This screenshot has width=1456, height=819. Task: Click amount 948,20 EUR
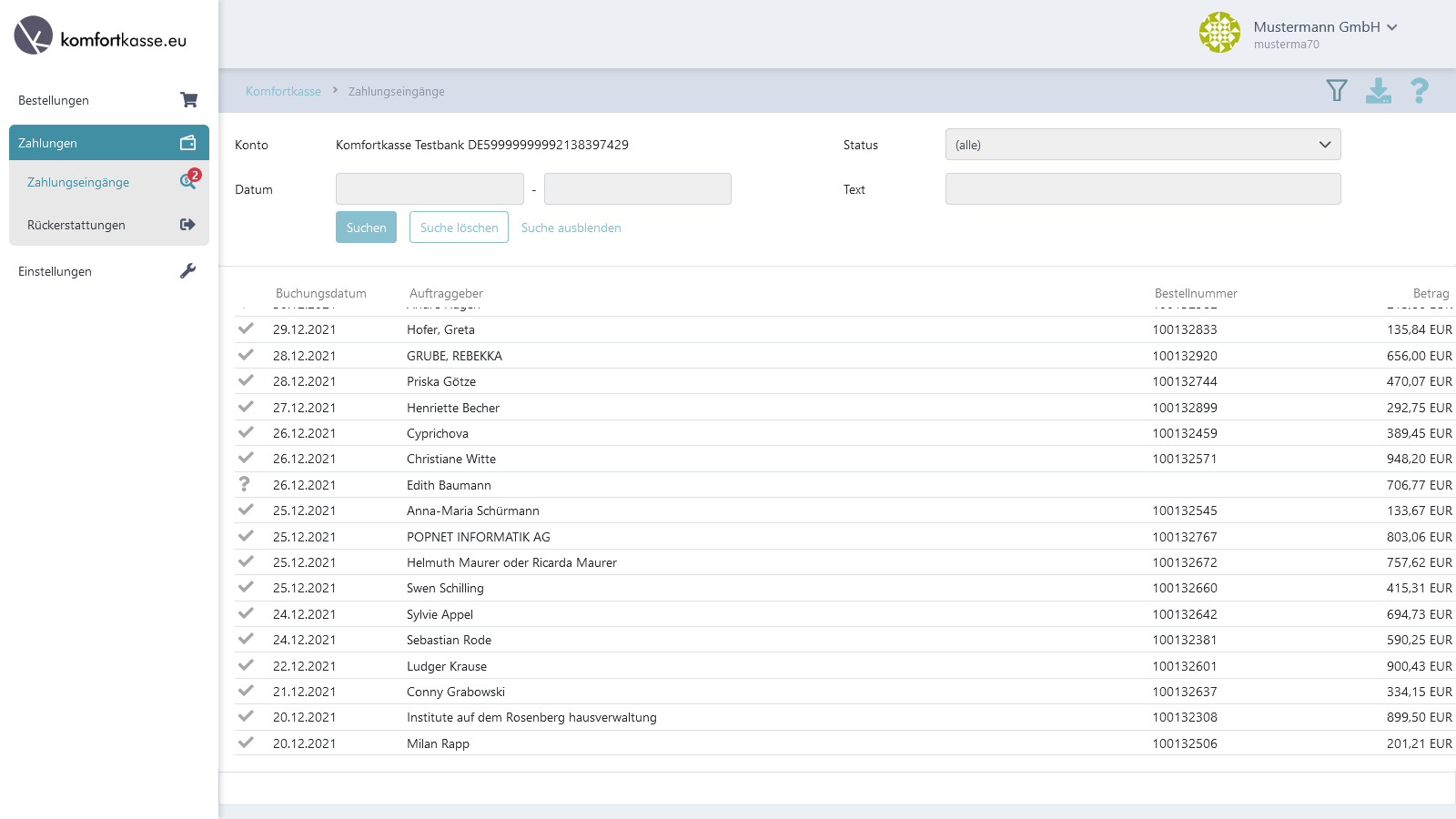tap(1420, 459)
